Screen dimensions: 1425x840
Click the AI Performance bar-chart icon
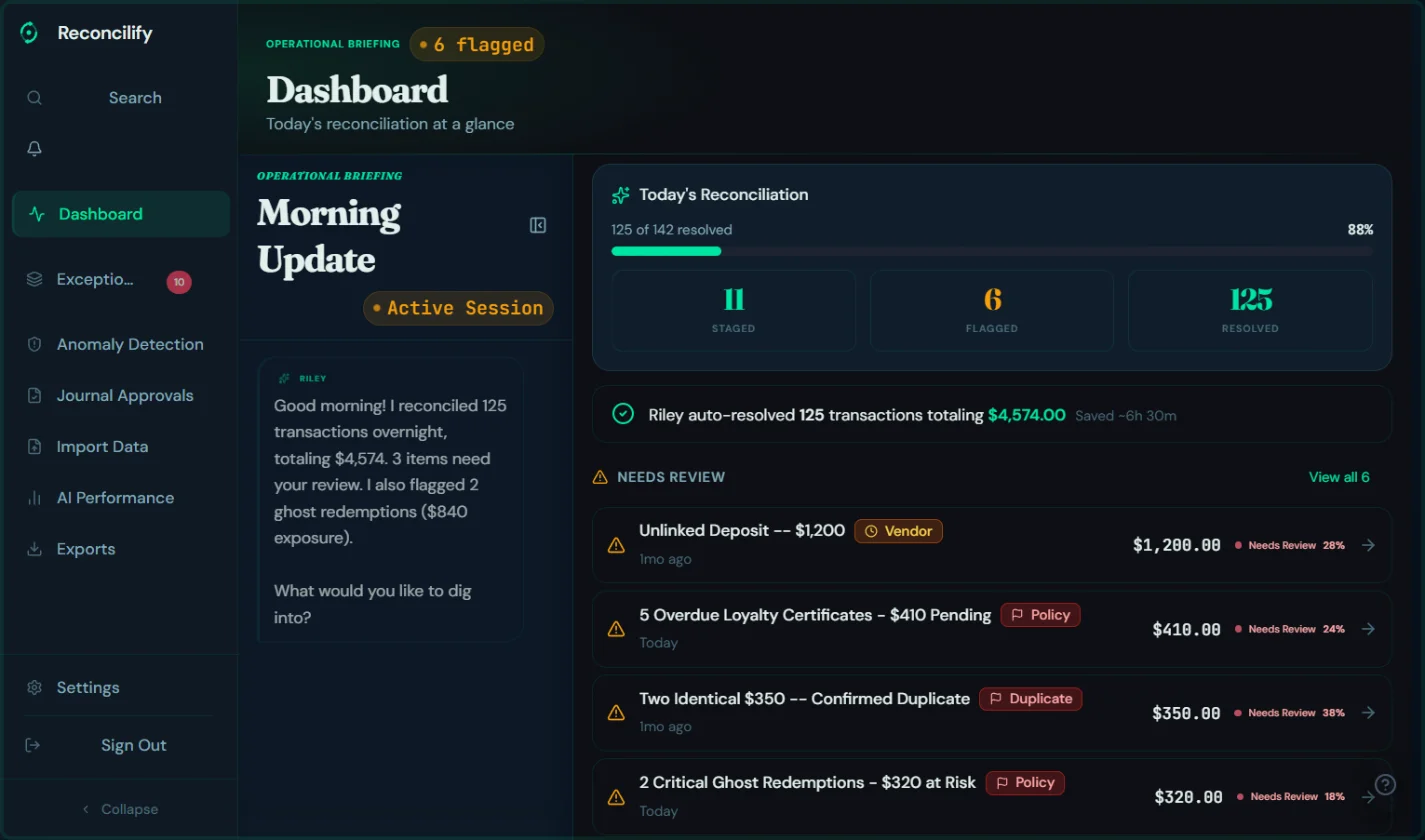click(34, 497)
